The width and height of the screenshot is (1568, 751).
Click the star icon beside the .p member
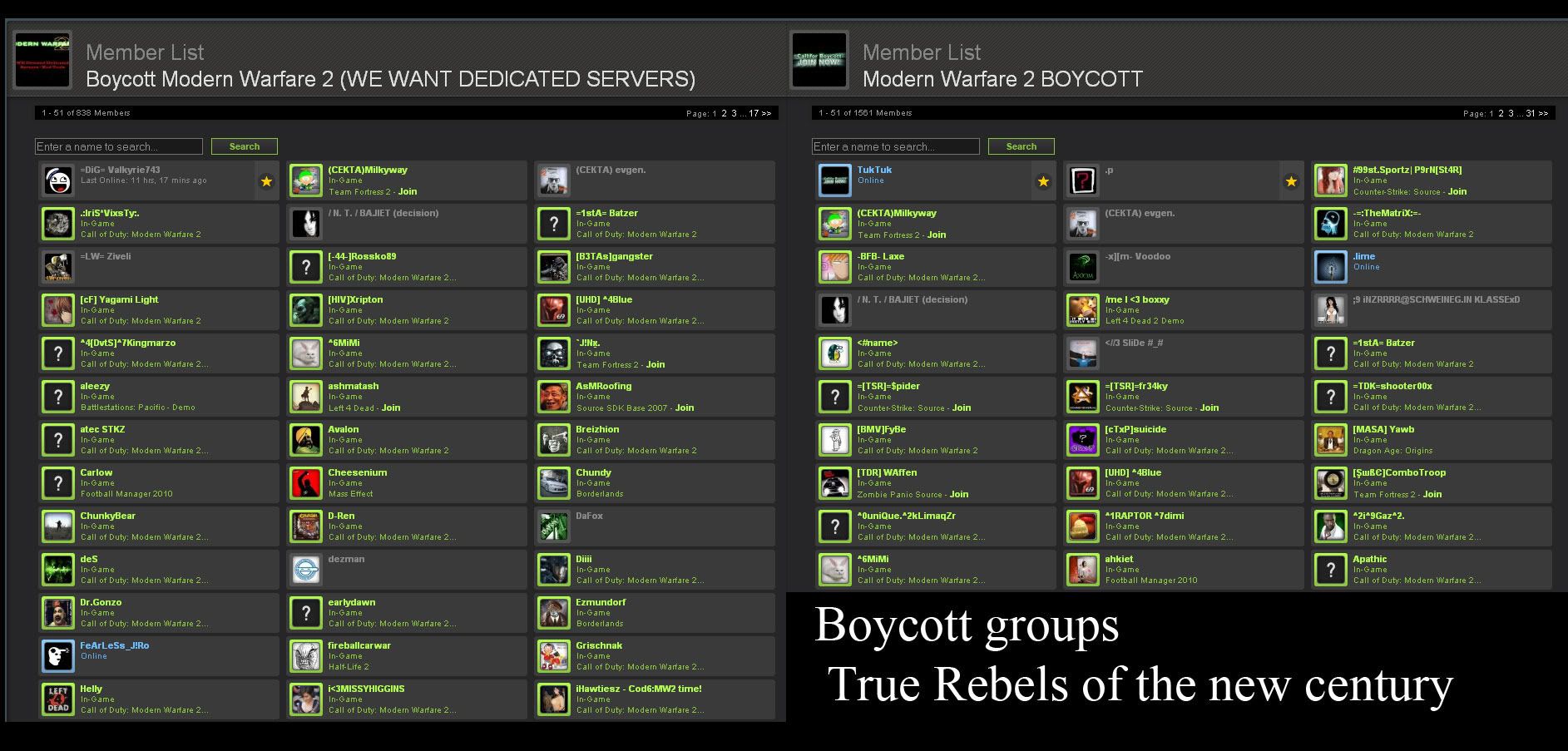tap(1291, 181)
